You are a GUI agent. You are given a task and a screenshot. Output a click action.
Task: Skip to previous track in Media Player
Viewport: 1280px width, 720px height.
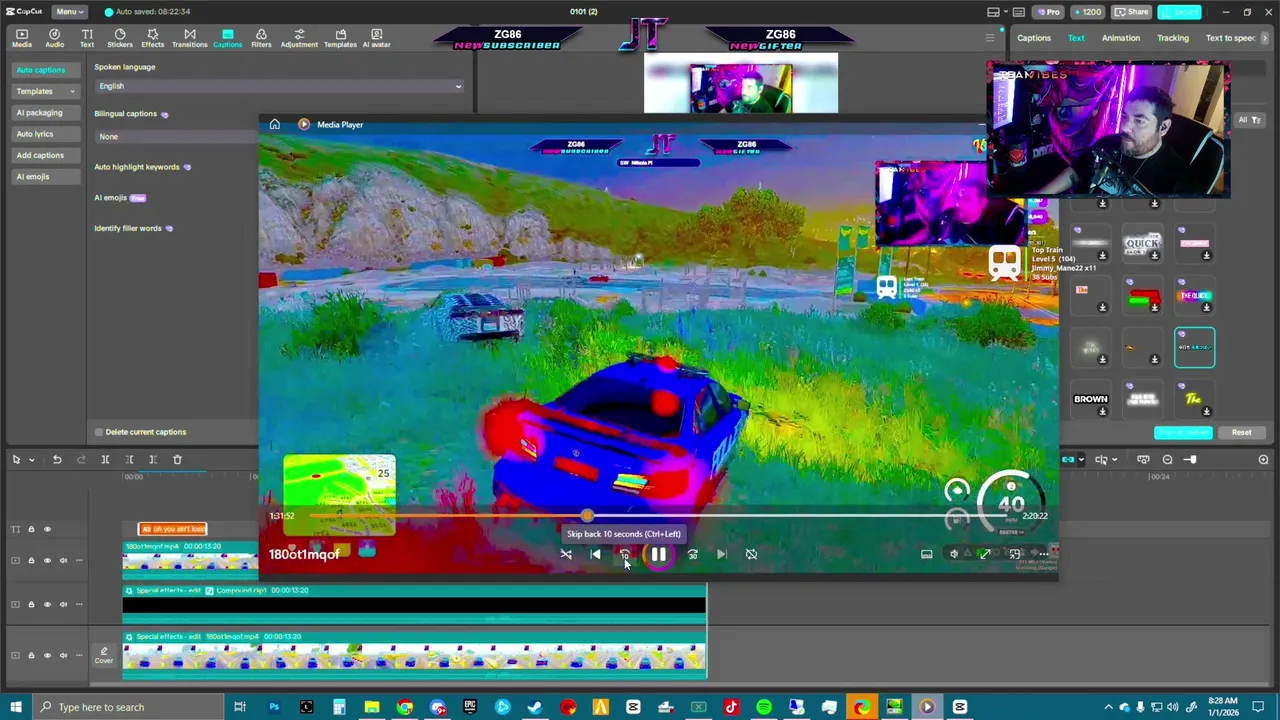click(x=596, y=554)
